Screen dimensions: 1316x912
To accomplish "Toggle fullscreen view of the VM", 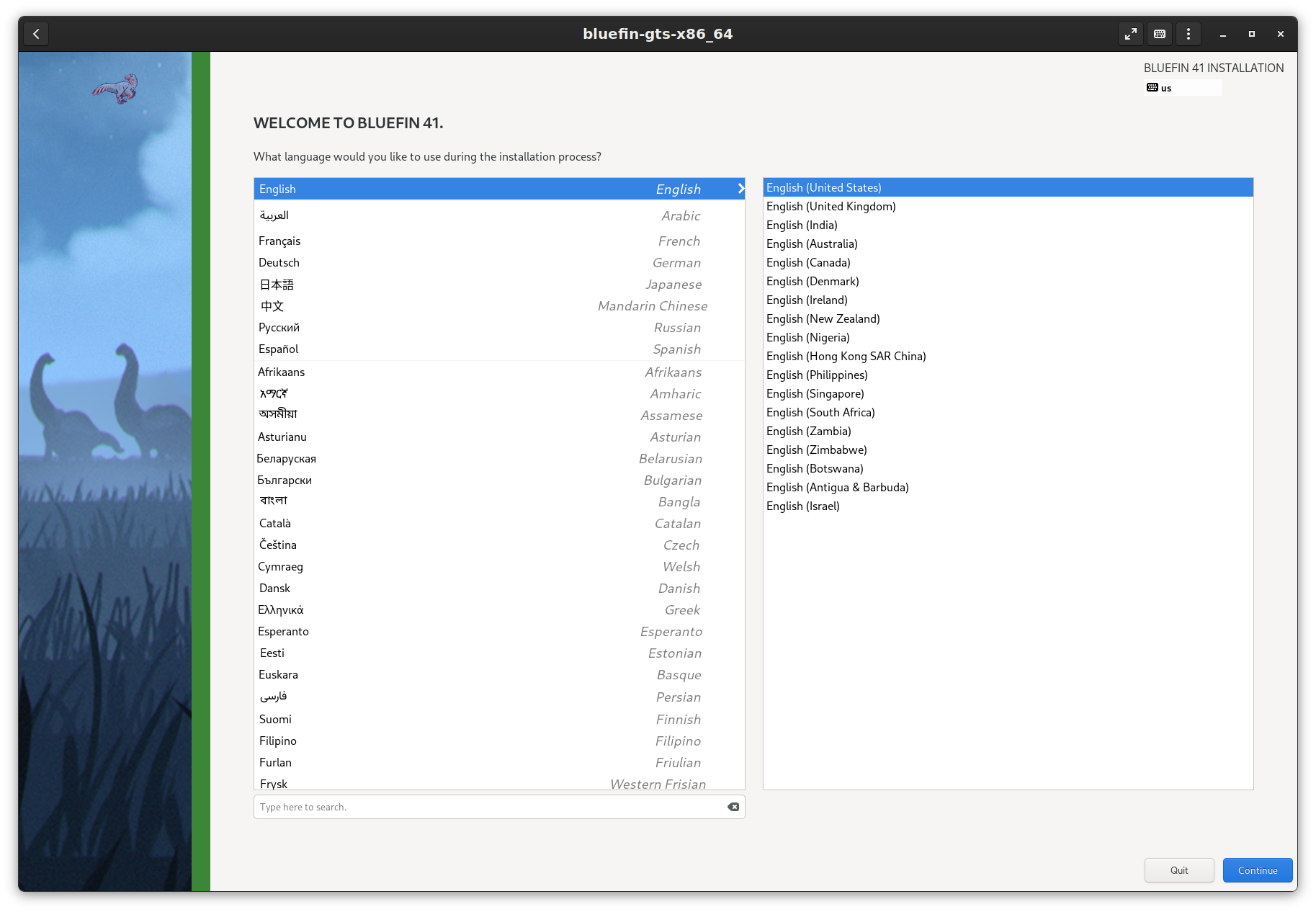I will pos(1131,34).
